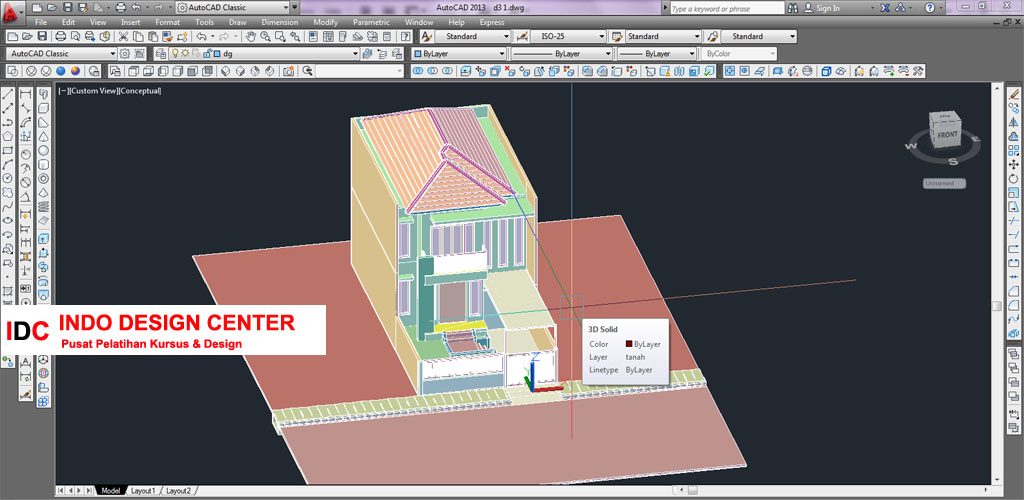Open ByLayer color control dropdown
The width and height of the screenshot is (1024, 500).
click(x=460, y=54)
